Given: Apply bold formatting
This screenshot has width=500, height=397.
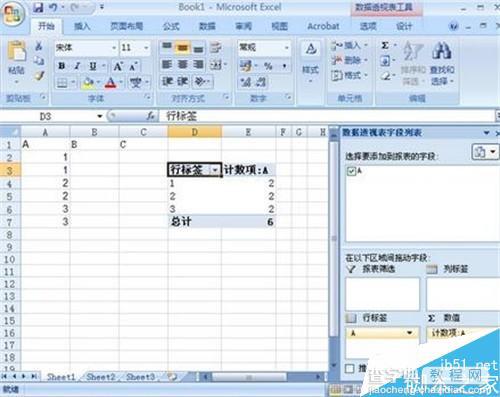Looking at the screenshot, I should click(62, 66).
